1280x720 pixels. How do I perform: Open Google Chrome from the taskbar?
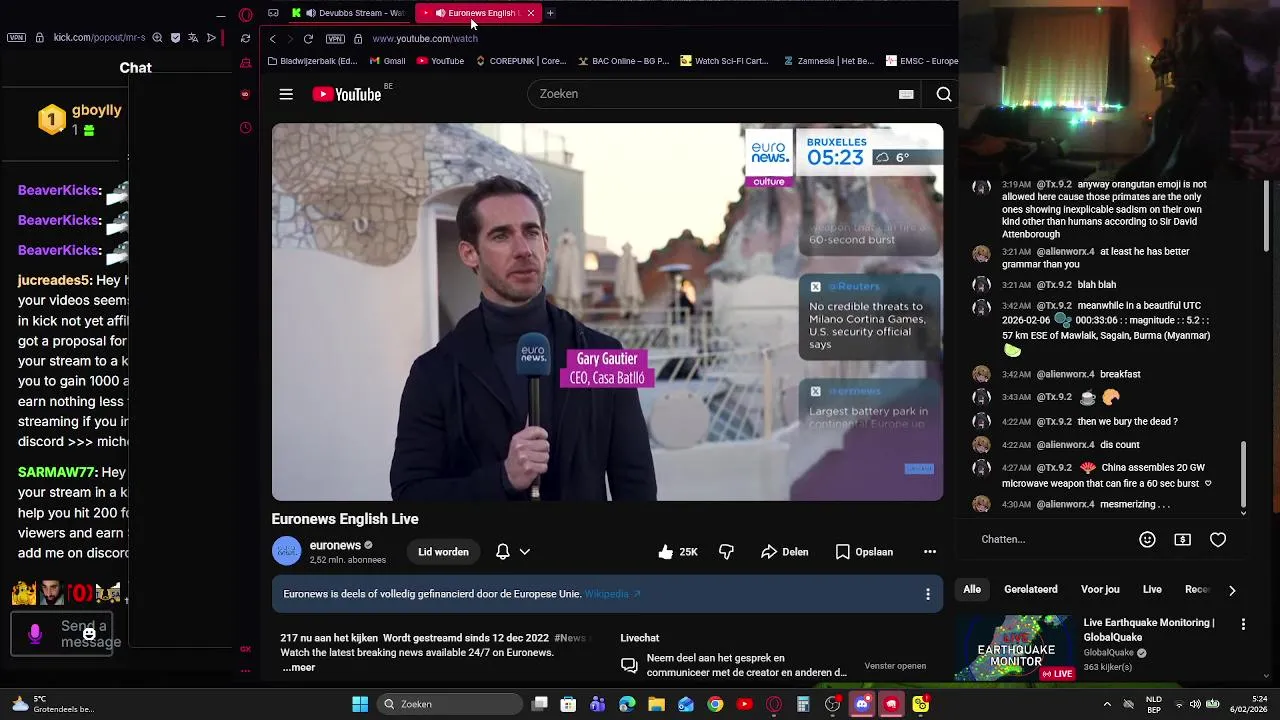(715, 704)
